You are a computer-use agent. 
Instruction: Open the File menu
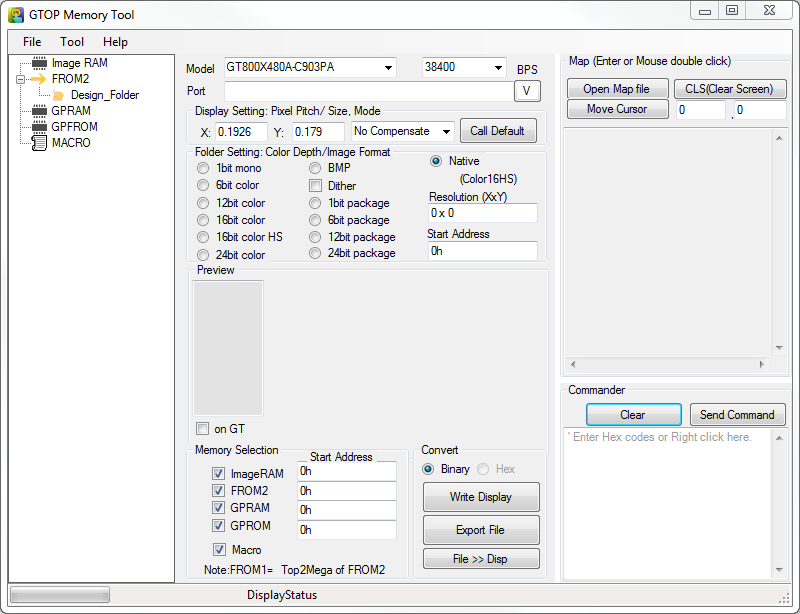pos(32,42)
